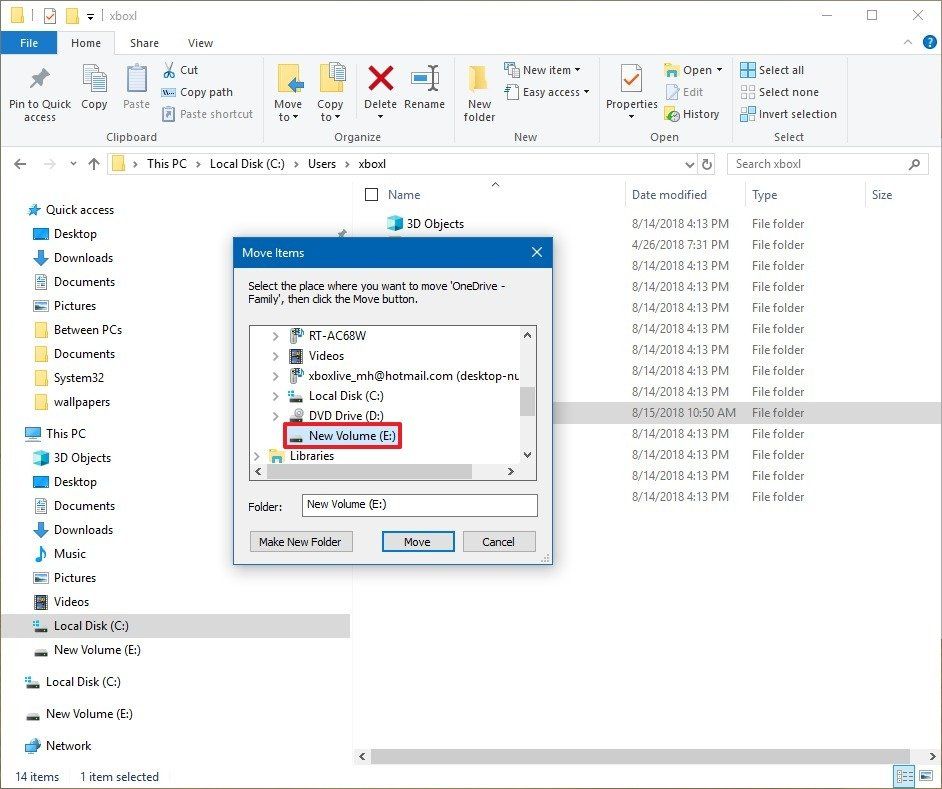
Task: Select the Cut icon
Action: pos(170,70)
